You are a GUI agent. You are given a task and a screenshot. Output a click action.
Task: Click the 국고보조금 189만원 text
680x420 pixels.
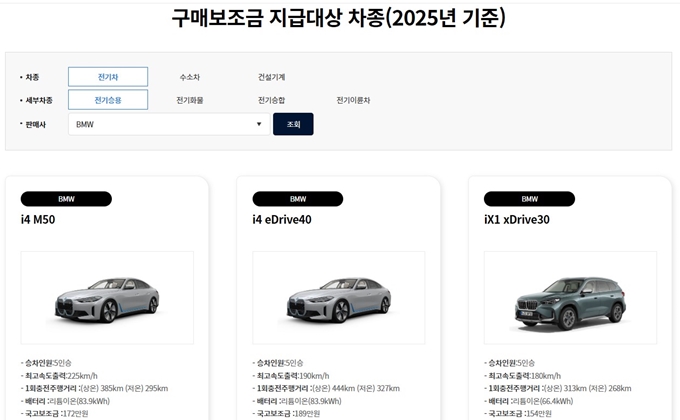pos(286,413)
